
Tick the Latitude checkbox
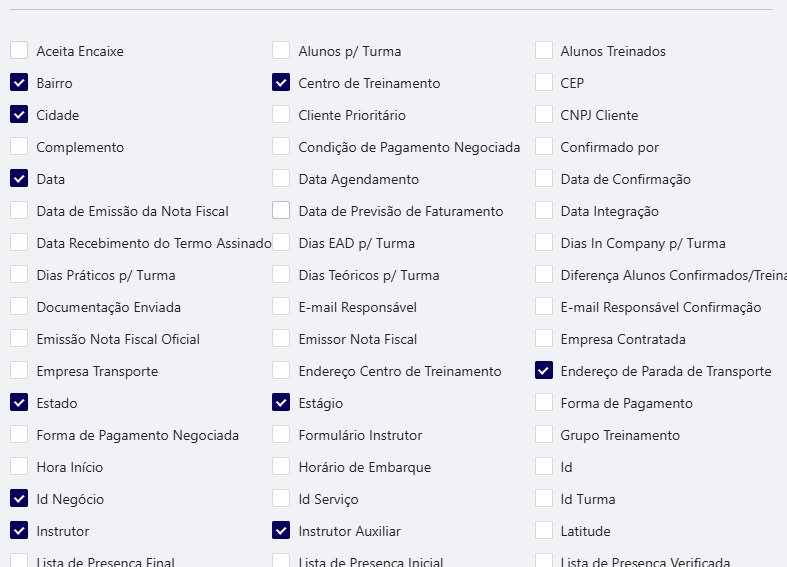pos(543,531)
